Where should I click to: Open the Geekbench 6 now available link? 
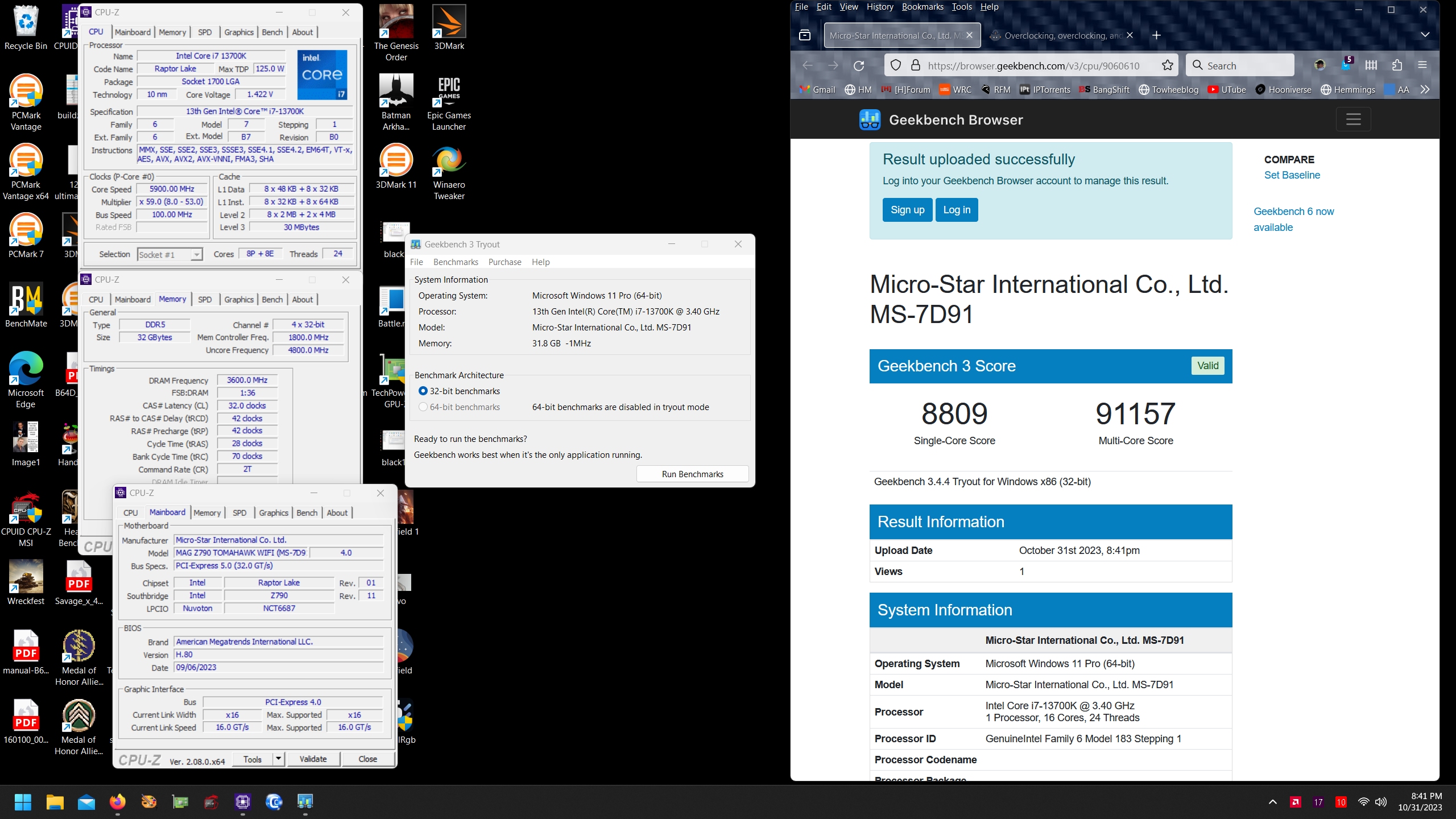click(x=1293, y=219)
